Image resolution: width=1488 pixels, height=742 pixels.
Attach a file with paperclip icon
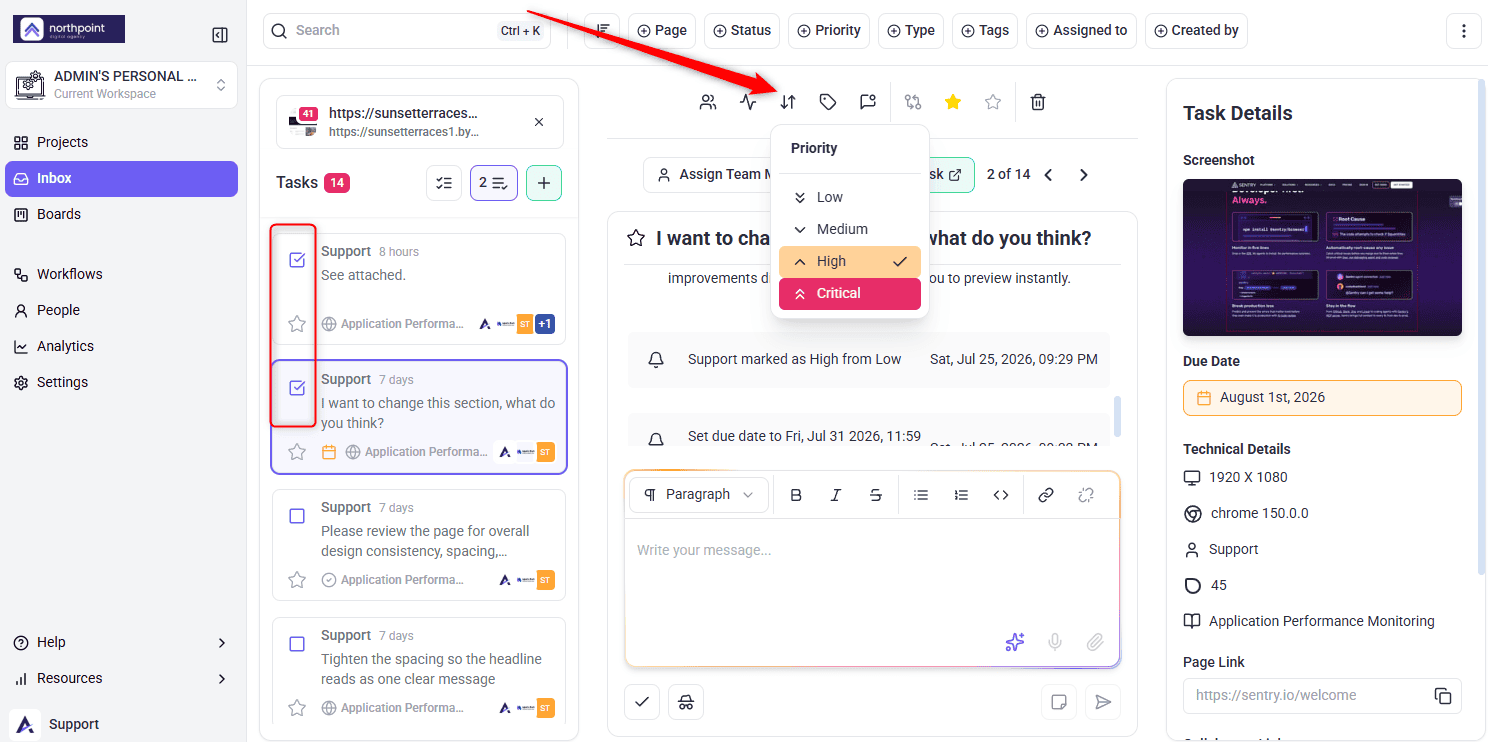1095,642
